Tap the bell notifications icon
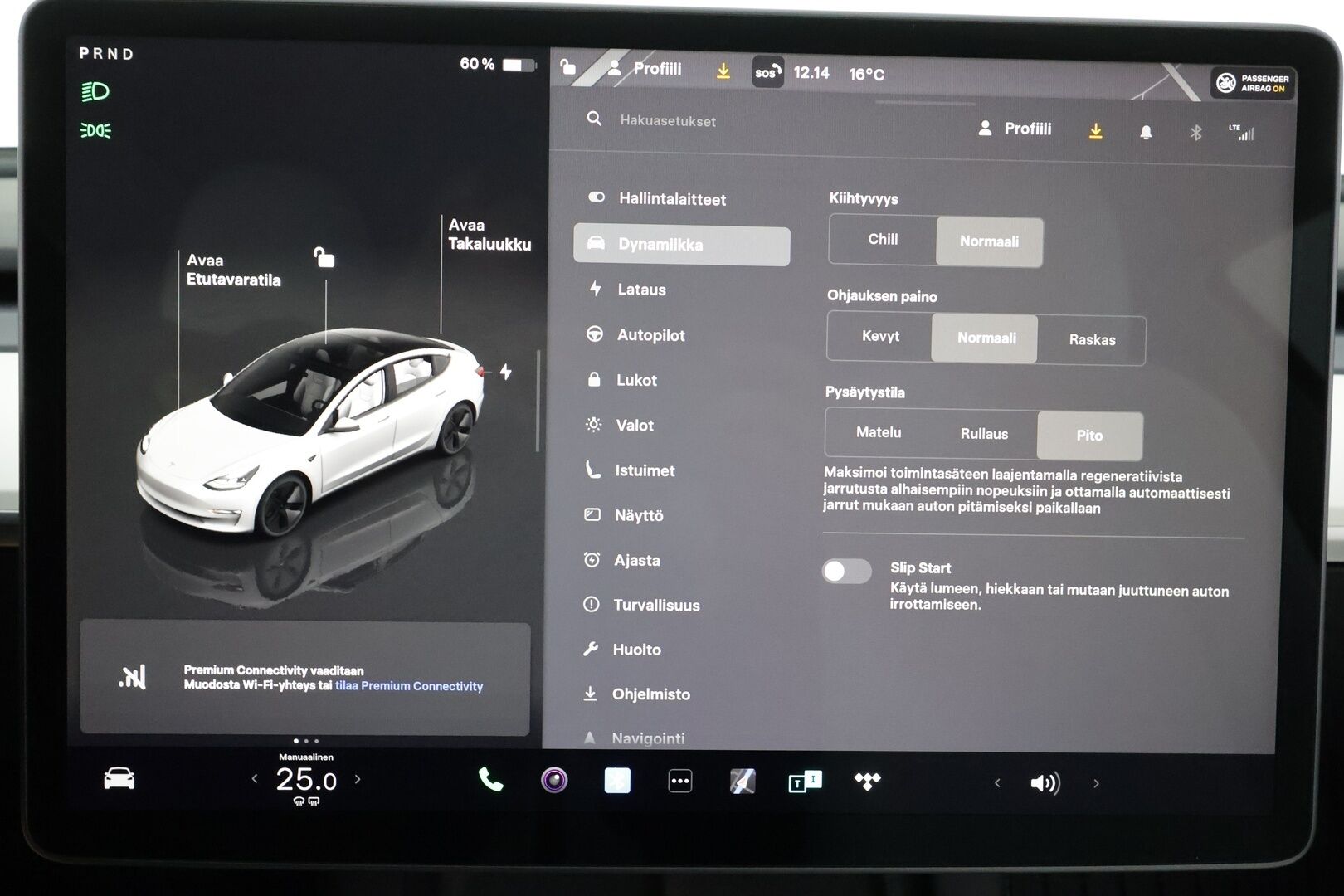Viewport: 1344px width, 896px height. pos(1146,133)
